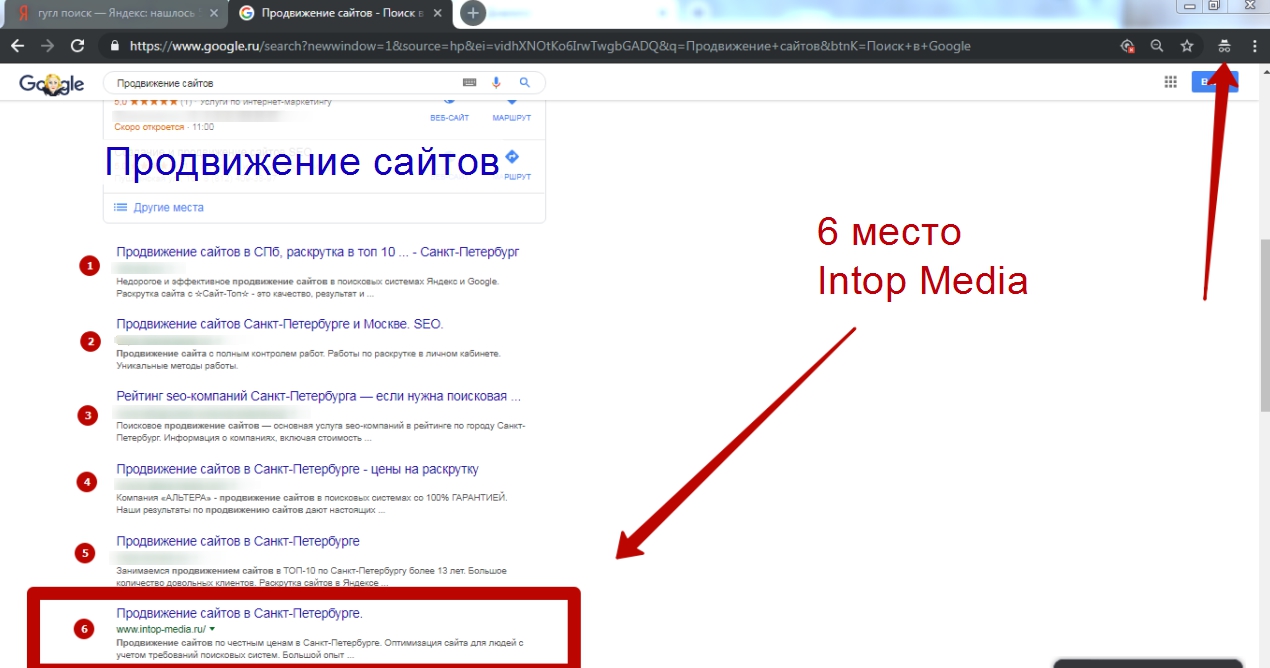Click the Google logo
The width and height of the screenshot is (1270, 668).
(51, 84)
